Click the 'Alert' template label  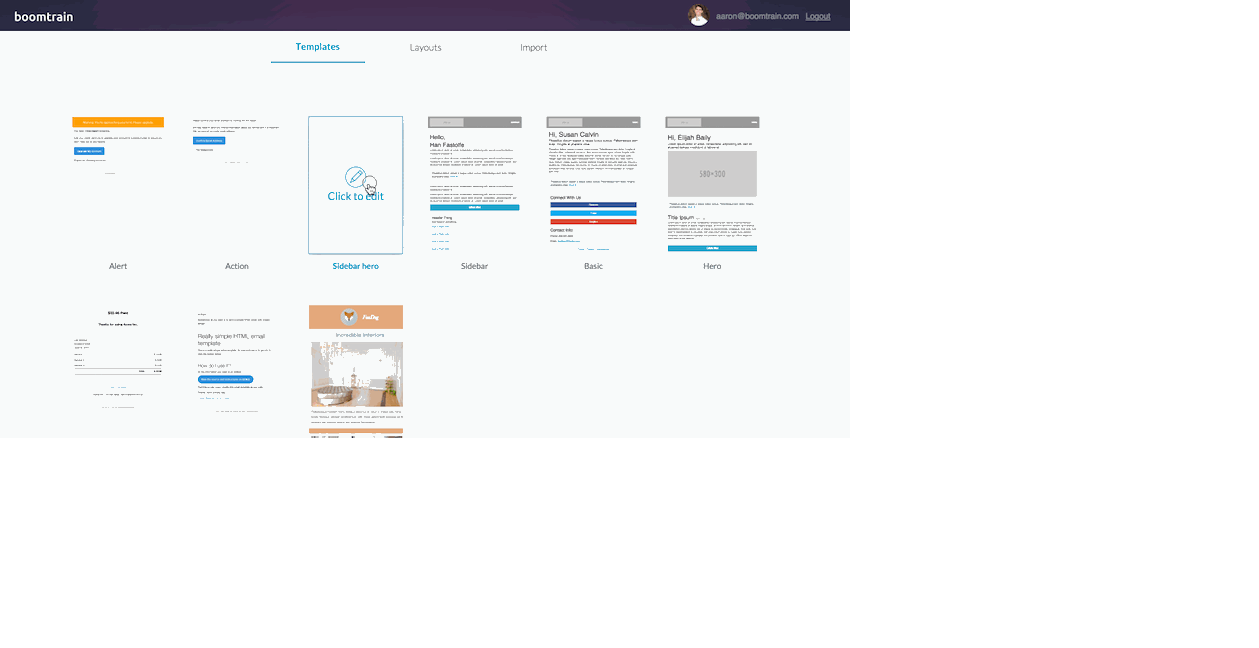point(118,266)
